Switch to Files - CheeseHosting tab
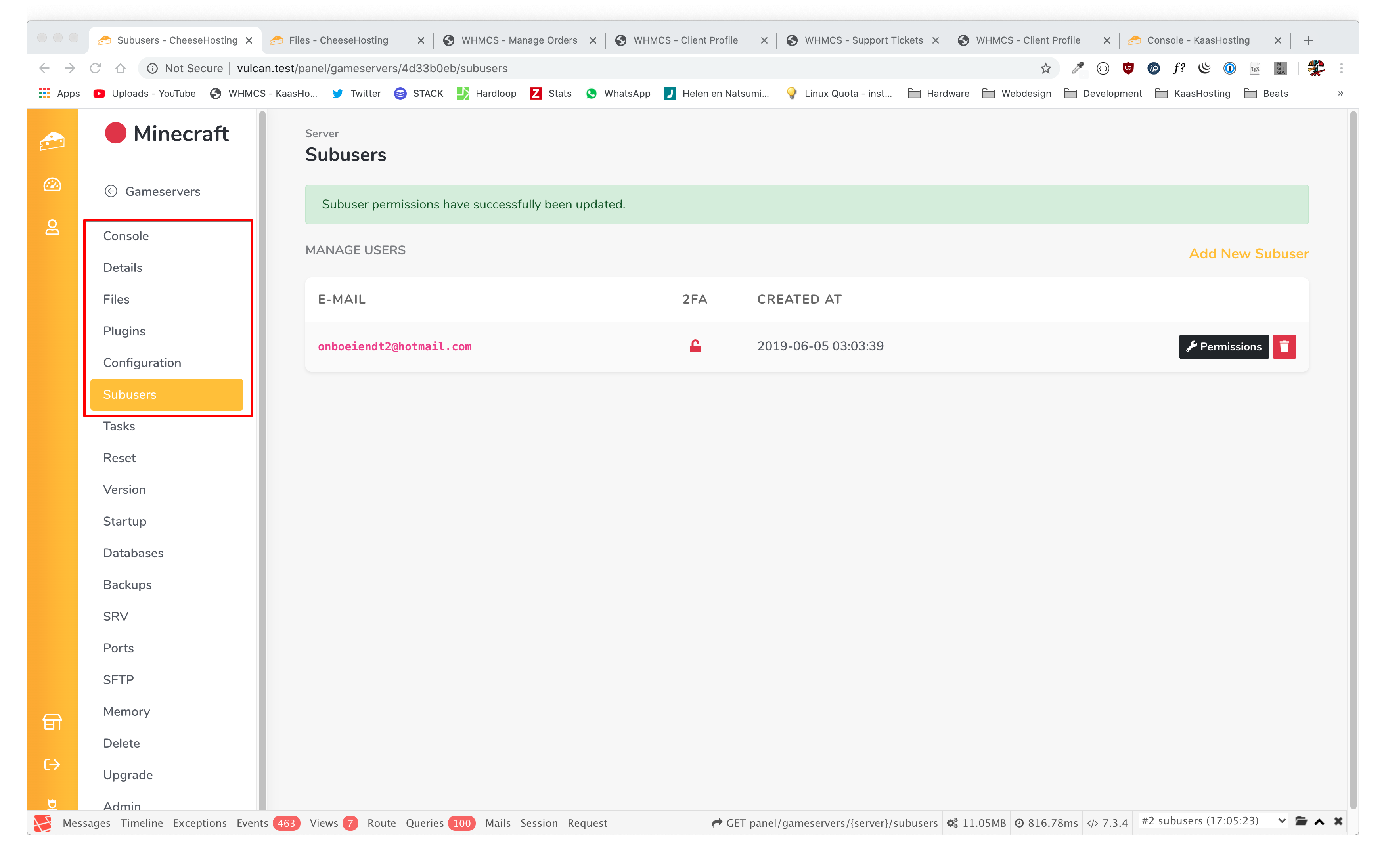The width and height of the screenshot is (1386, 868). [x=339, y=40]
